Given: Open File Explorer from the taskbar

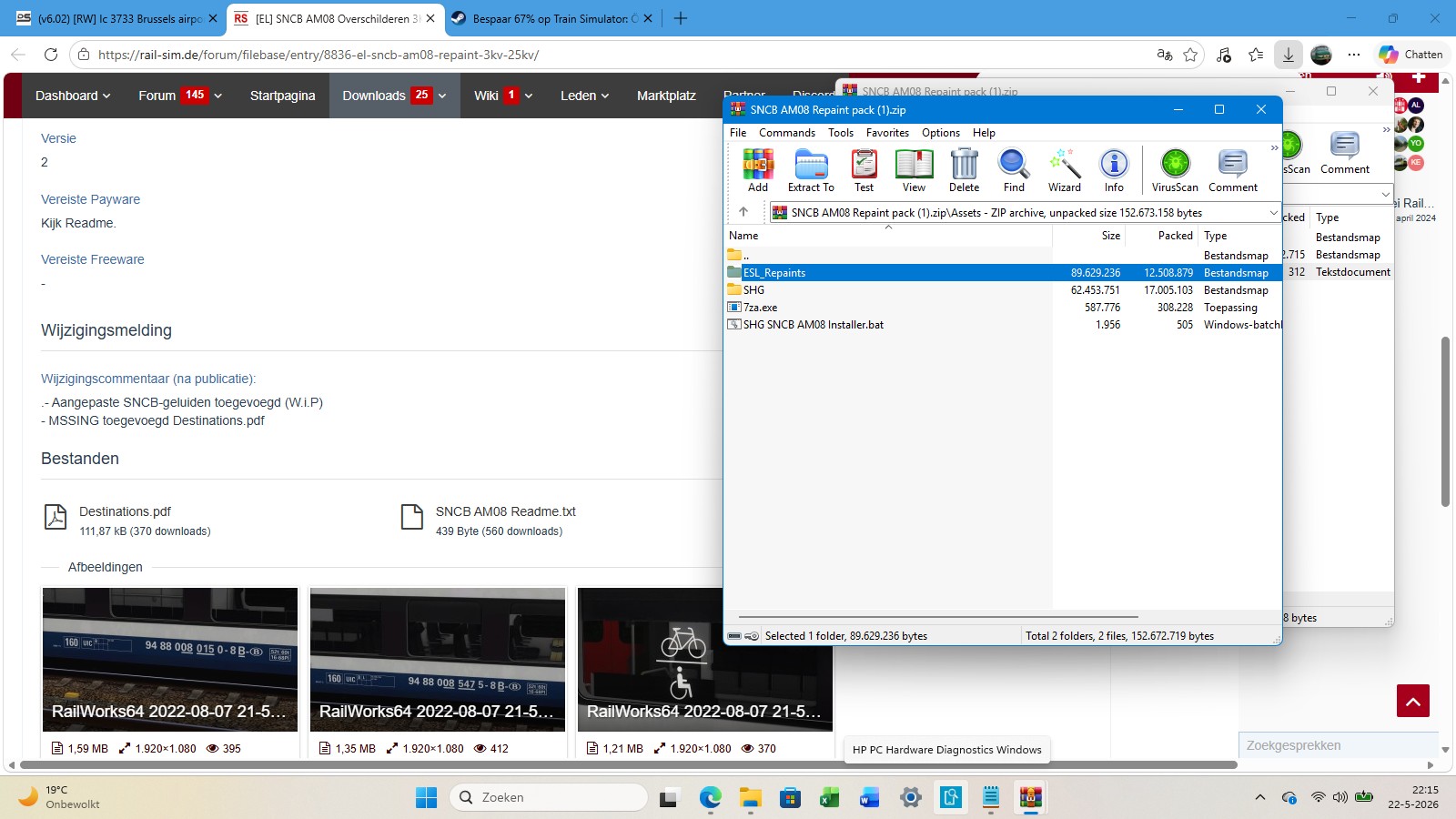Looking at the screenshot, I should tap(750, 798).
